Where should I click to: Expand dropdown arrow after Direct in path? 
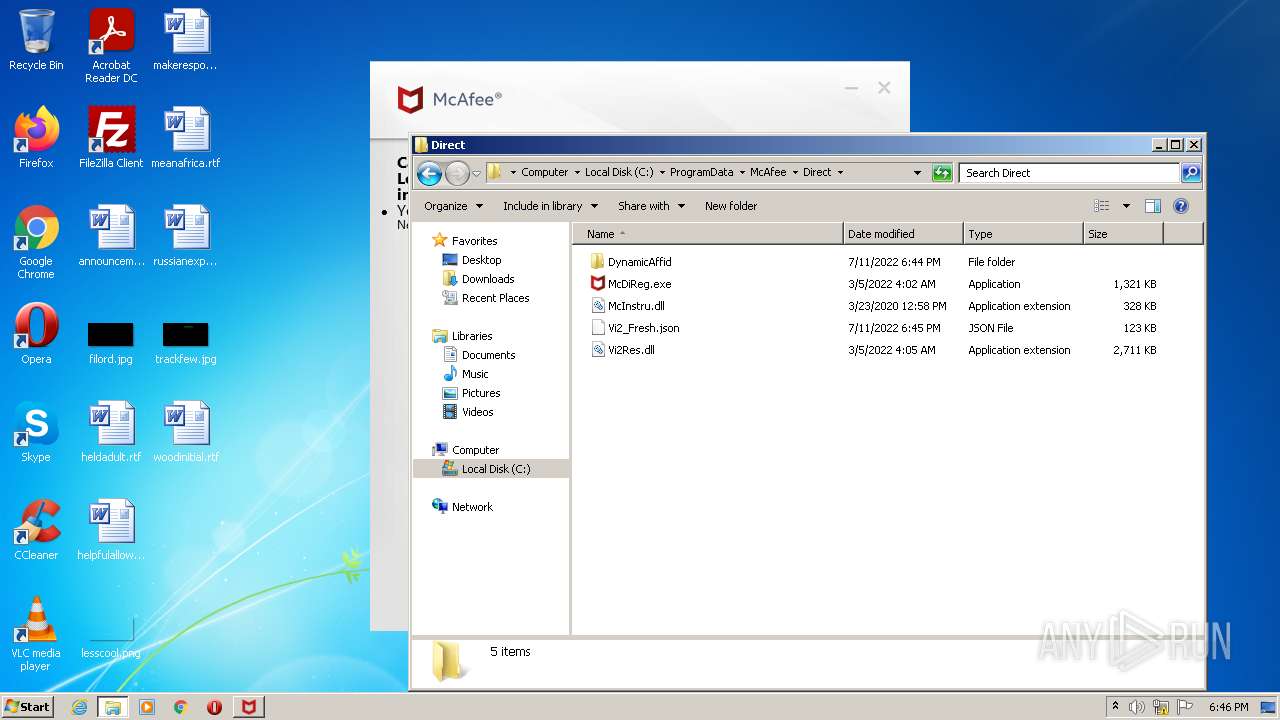pyautogui.click(x=840, y=172)
